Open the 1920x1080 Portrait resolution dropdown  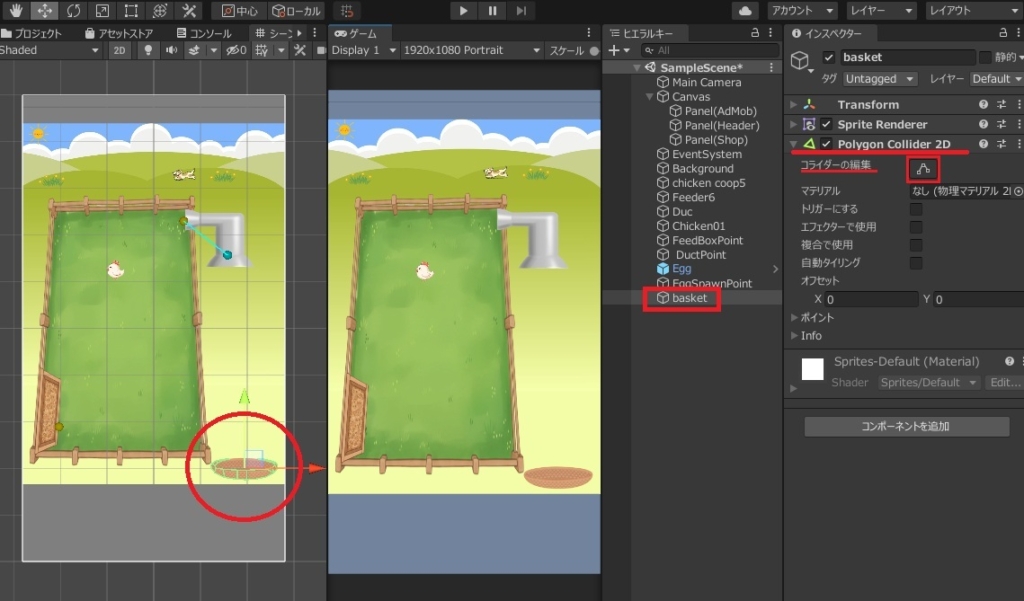472,50
